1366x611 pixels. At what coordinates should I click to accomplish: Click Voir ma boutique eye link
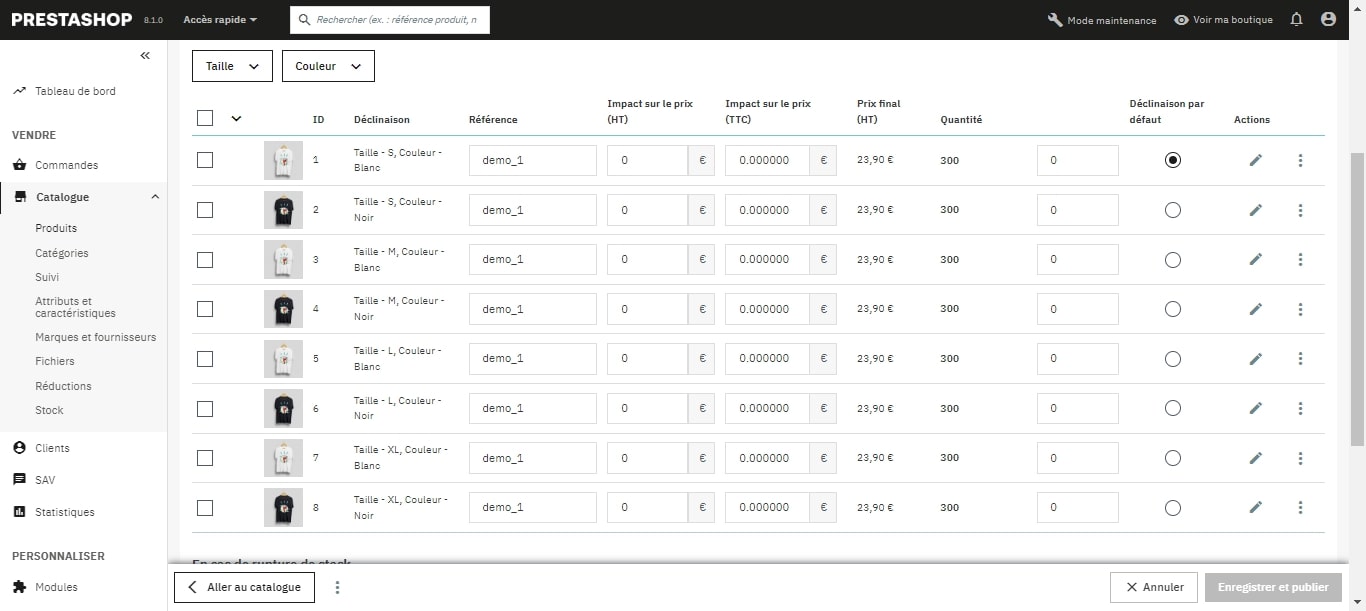coord(1224,20)
